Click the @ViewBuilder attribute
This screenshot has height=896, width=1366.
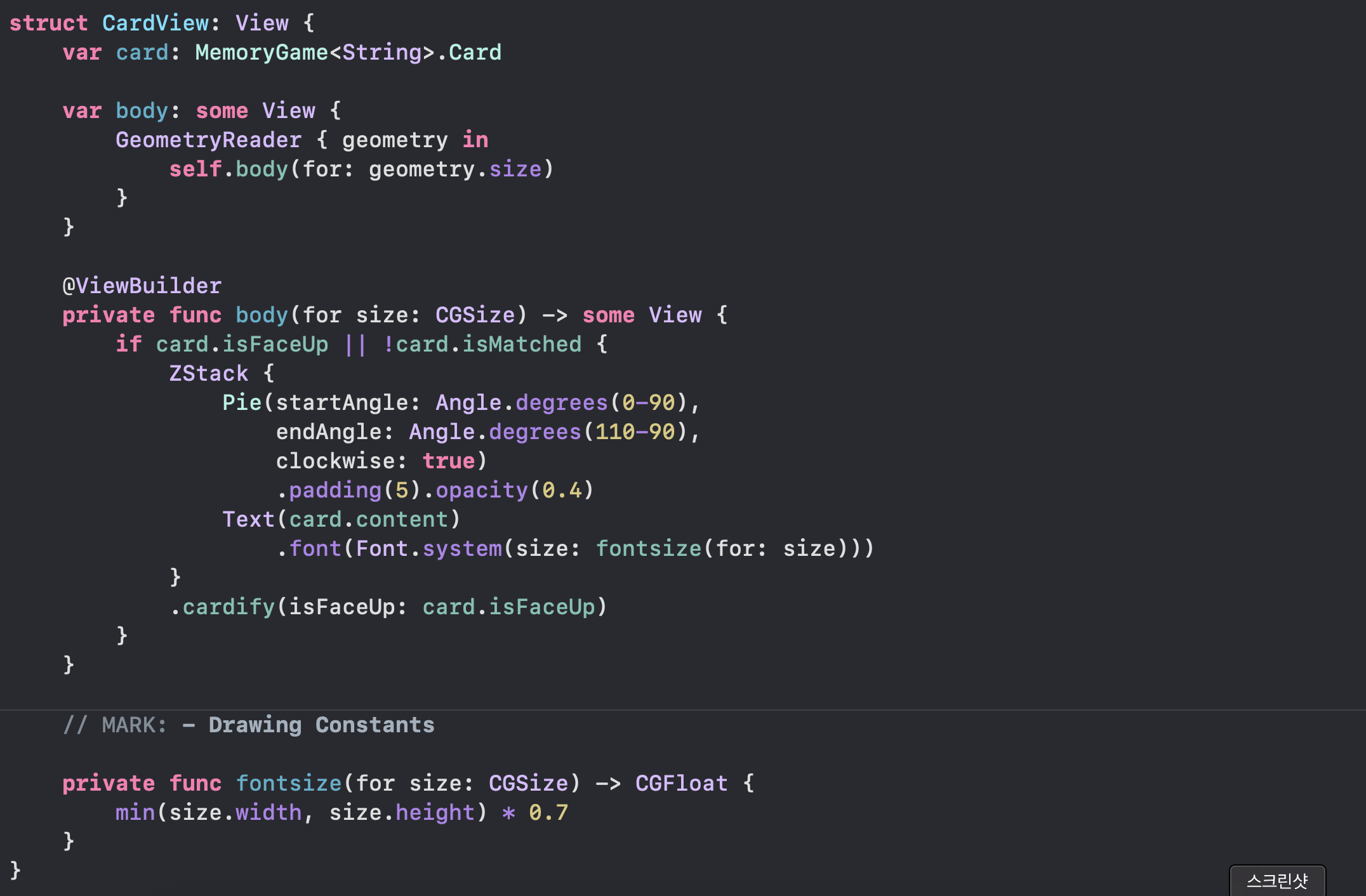point(142,286)
